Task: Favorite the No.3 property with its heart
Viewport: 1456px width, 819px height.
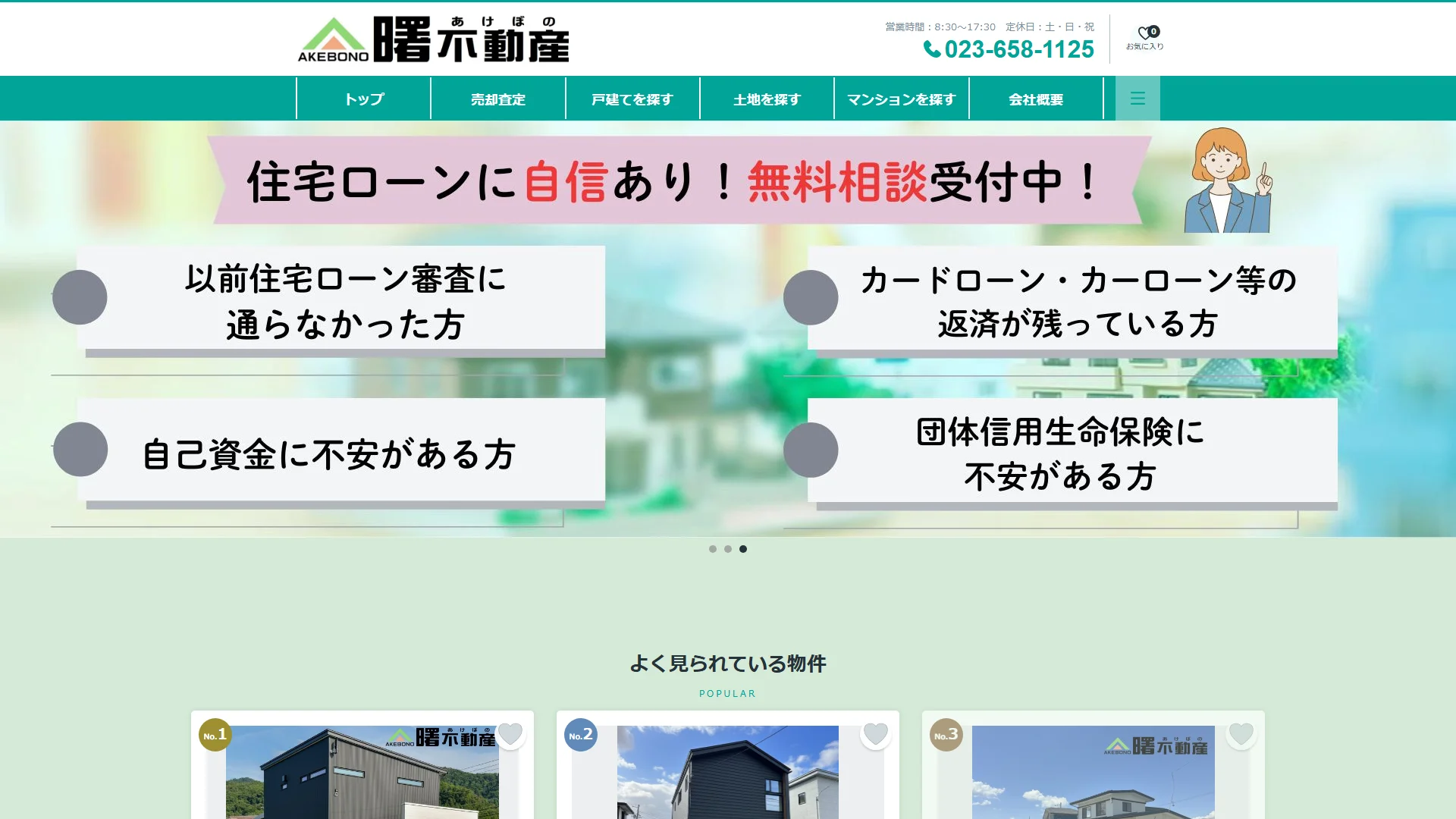Action: click(x=1241, y=734)
